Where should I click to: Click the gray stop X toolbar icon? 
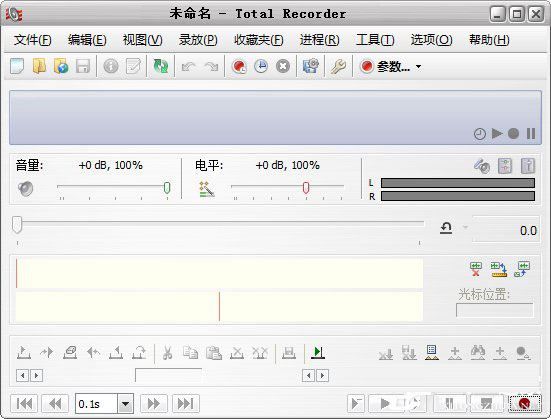[283, 66]
